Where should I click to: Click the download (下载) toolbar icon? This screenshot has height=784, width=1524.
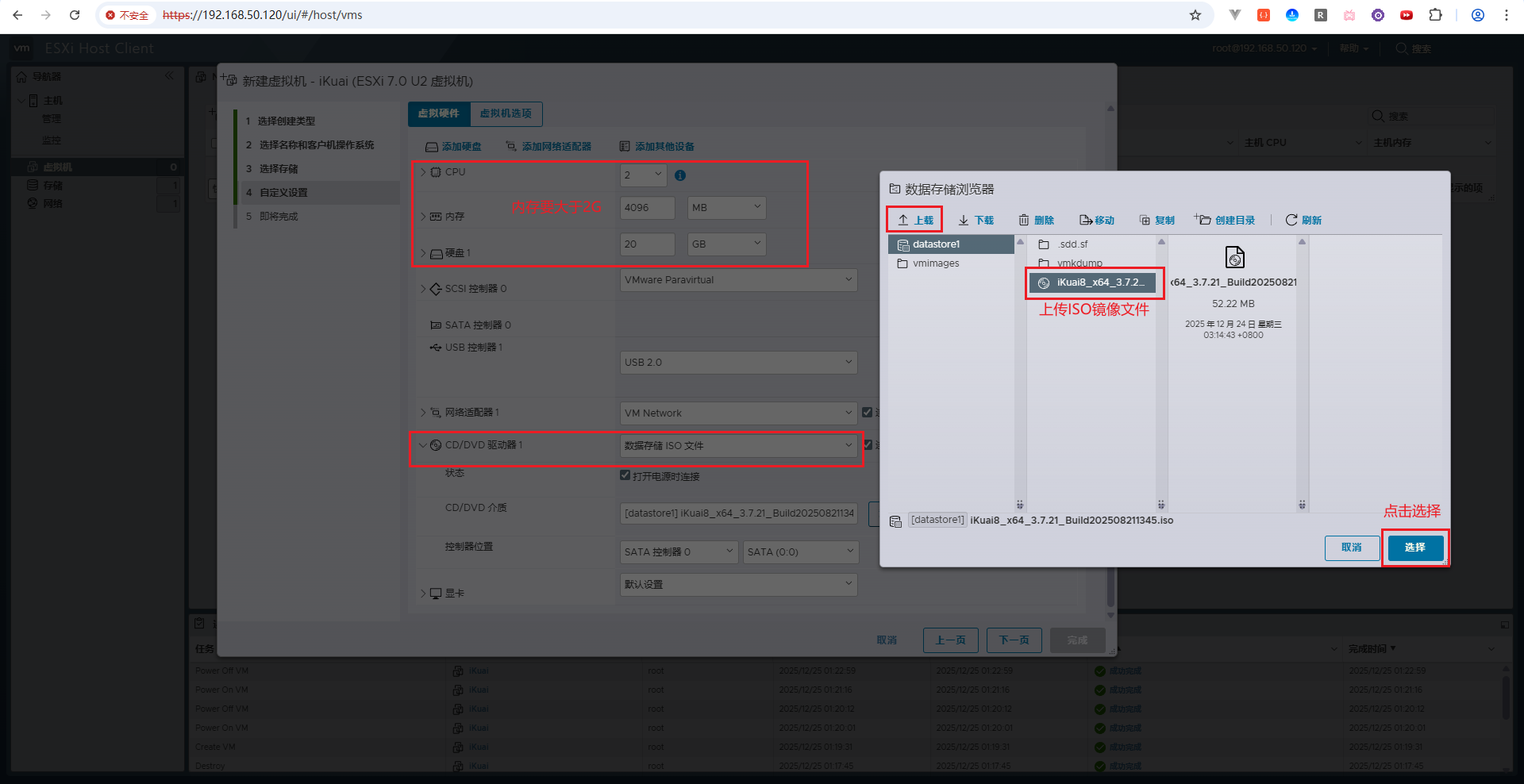[x=964, y=220]
